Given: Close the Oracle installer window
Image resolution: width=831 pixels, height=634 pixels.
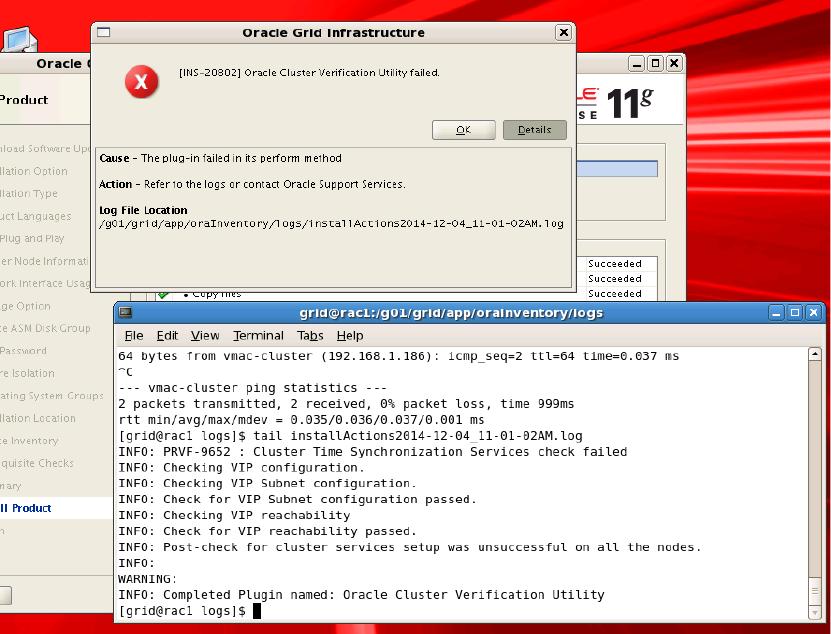Looking at the screenshot, I should 674,64.
